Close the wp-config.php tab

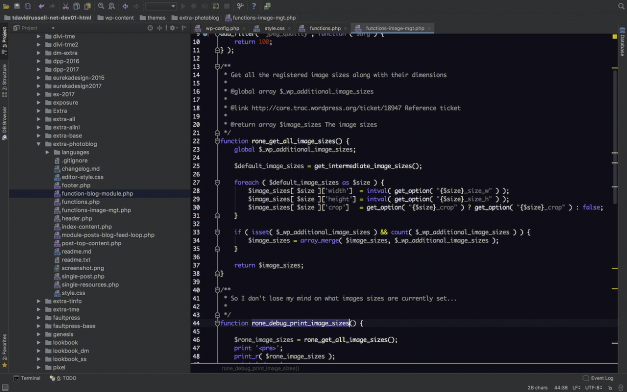(x=244, y=28)
